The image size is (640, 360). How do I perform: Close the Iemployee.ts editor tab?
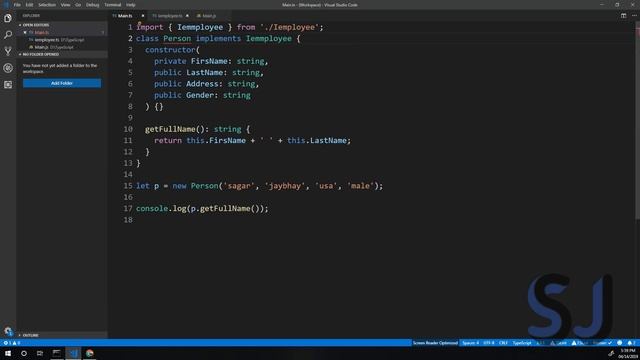187,16
